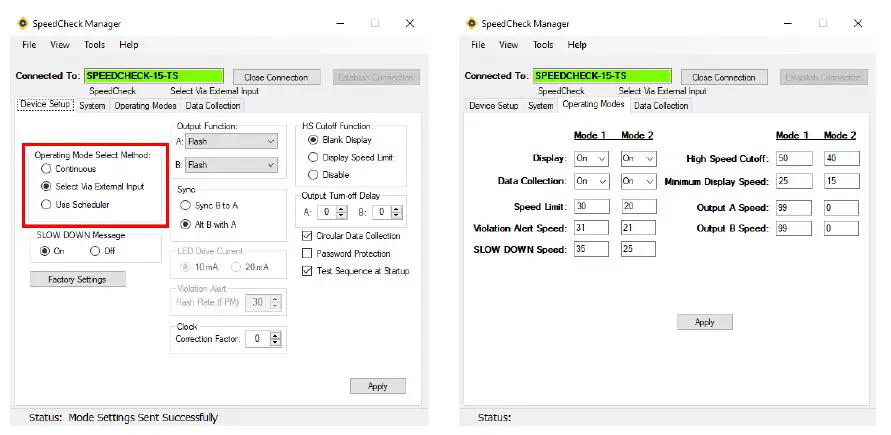Click Mode 1 Speed Limit field

[592, 206]
